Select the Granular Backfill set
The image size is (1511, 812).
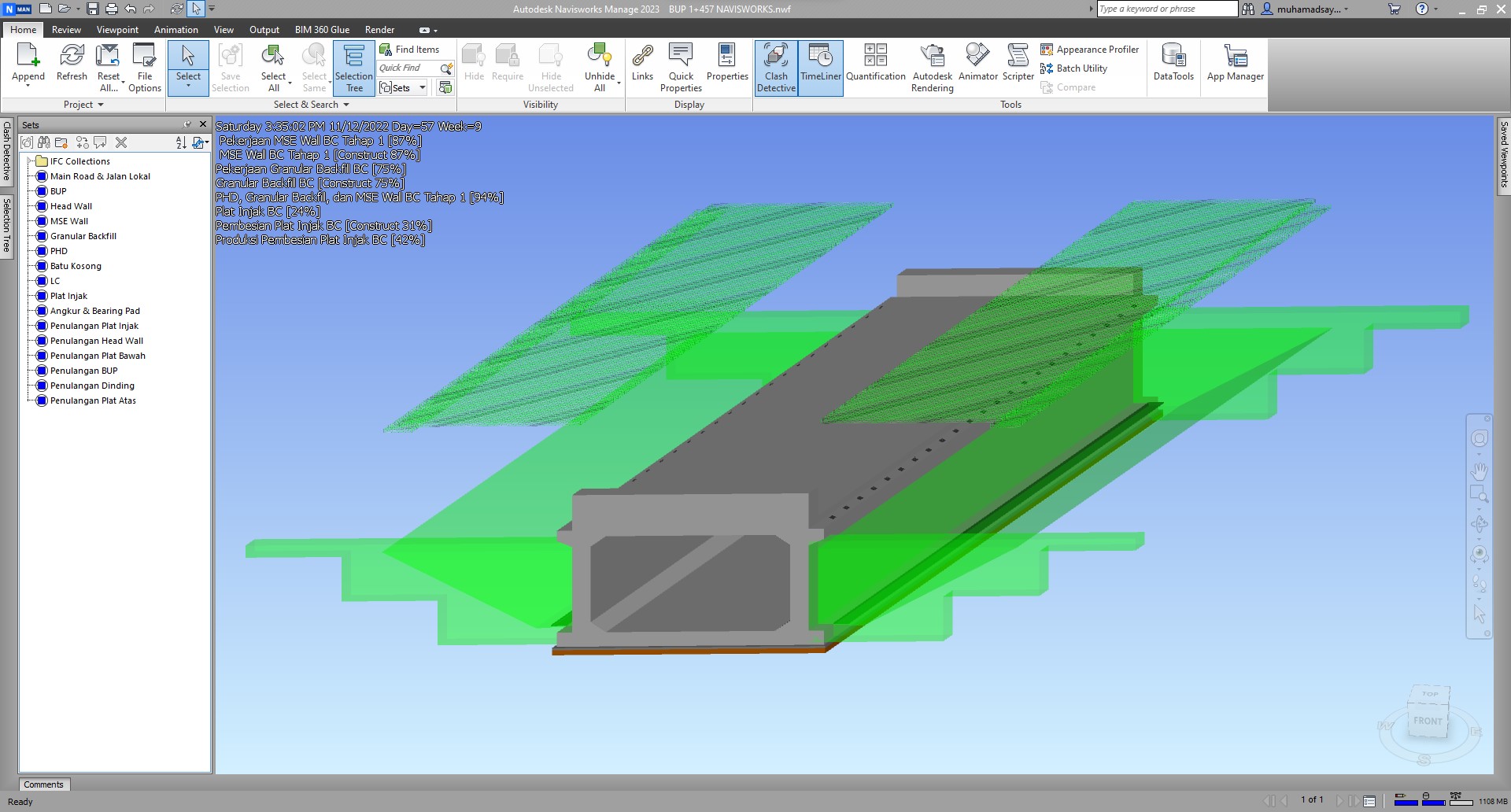point(83,236)
